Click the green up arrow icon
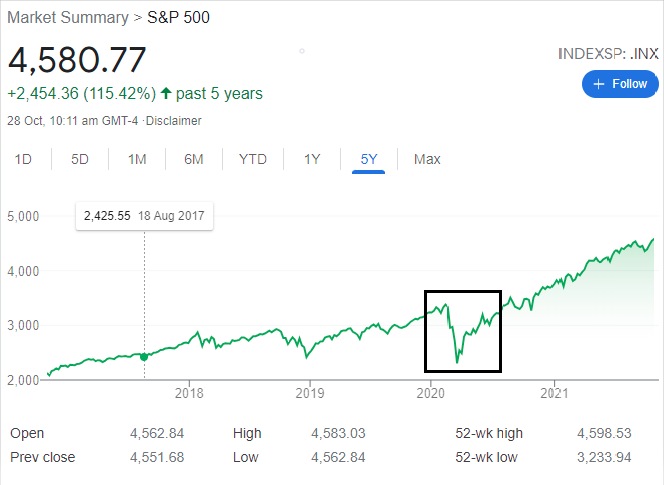664x485 pixels. (x=166, y=94)
